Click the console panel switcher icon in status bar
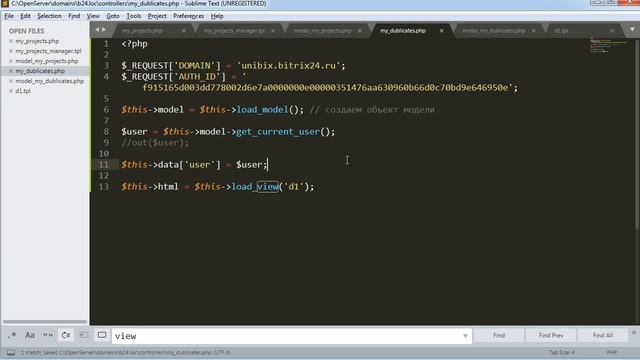The image size is (640, 360). (11, 352)
